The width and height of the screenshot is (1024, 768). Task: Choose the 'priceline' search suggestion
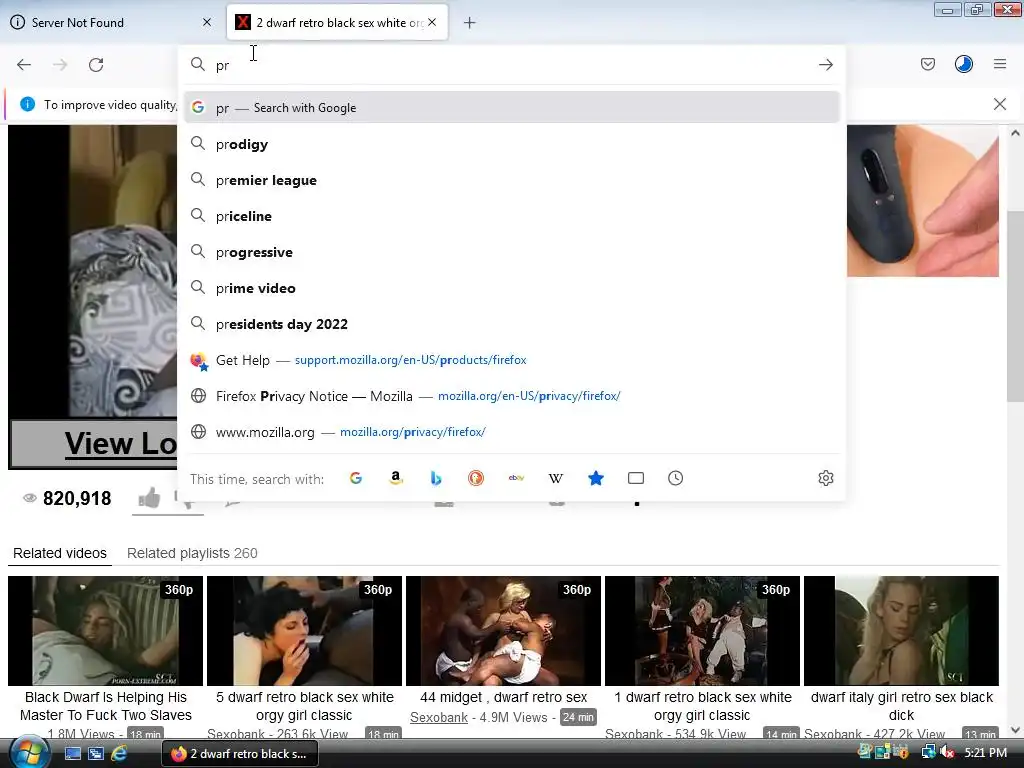pos(511,216)
